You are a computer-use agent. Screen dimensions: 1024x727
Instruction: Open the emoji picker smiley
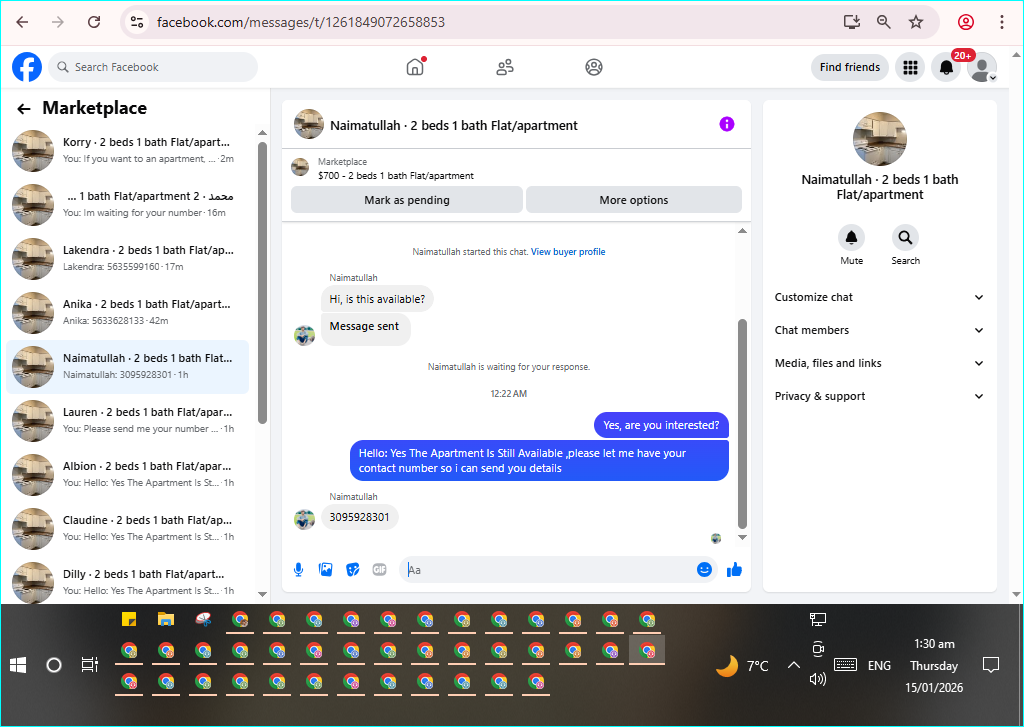pos(704,570)
